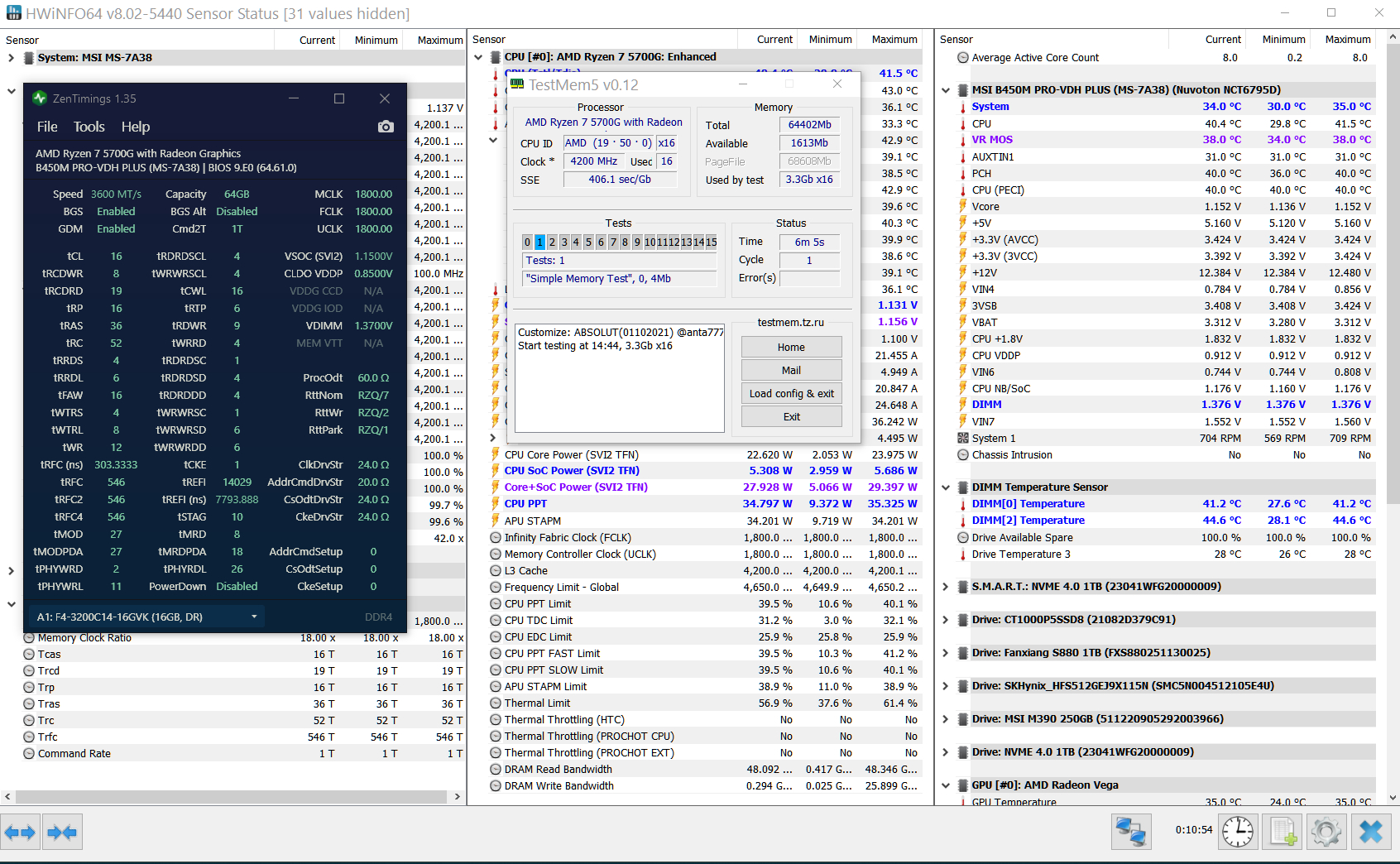Collapse the CPU AMD Ryzen 7 5700G Enhanced group
Image resolution: width=1400 pixels, height=864 pixels.
pos(478,57)
